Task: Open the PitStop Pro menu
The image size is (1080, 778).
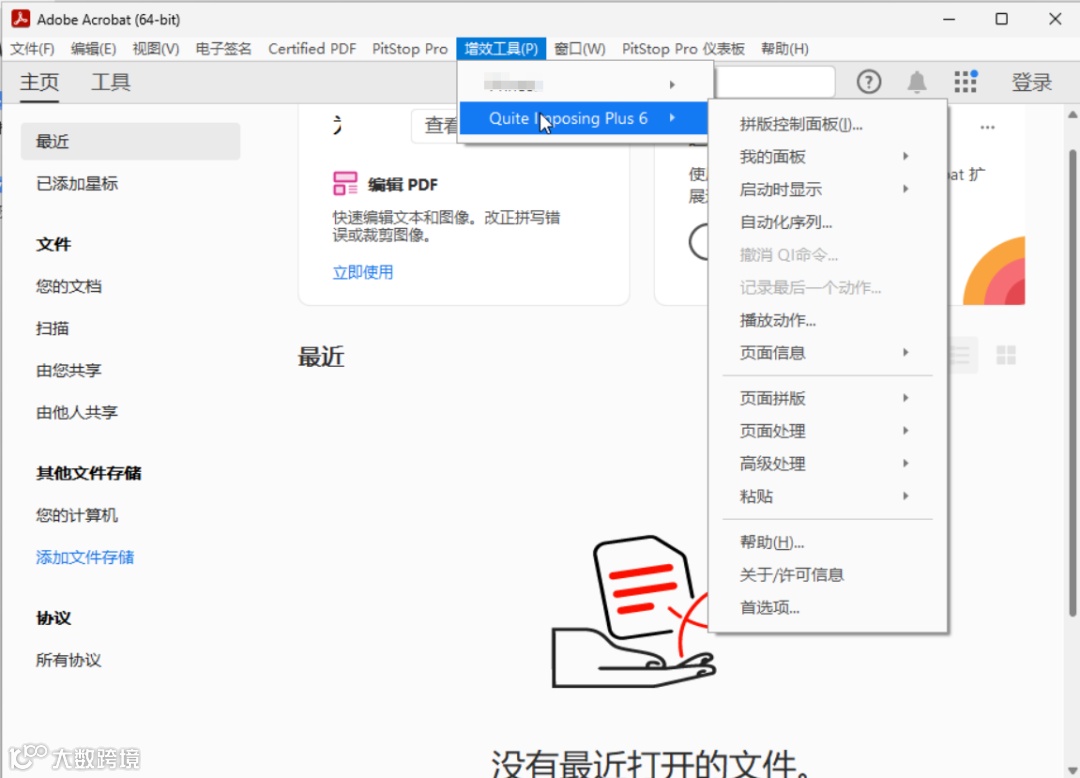Action: point(410,49)
